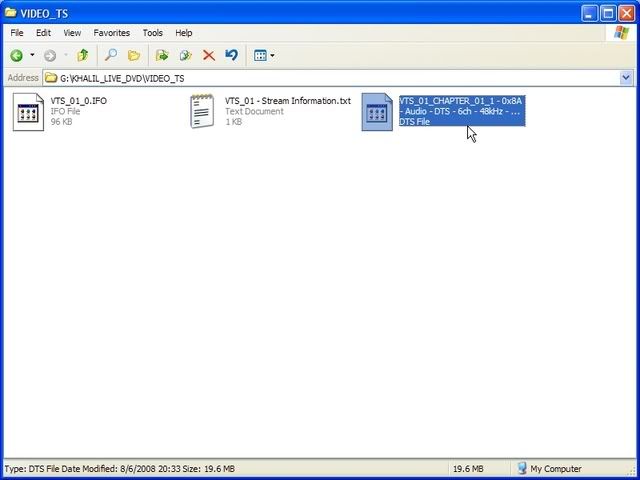Click the VTS_01_CHAPTER_01_1 DTS file icon
This screenshot has height=480, width=640.
click(x=377, y=112)
